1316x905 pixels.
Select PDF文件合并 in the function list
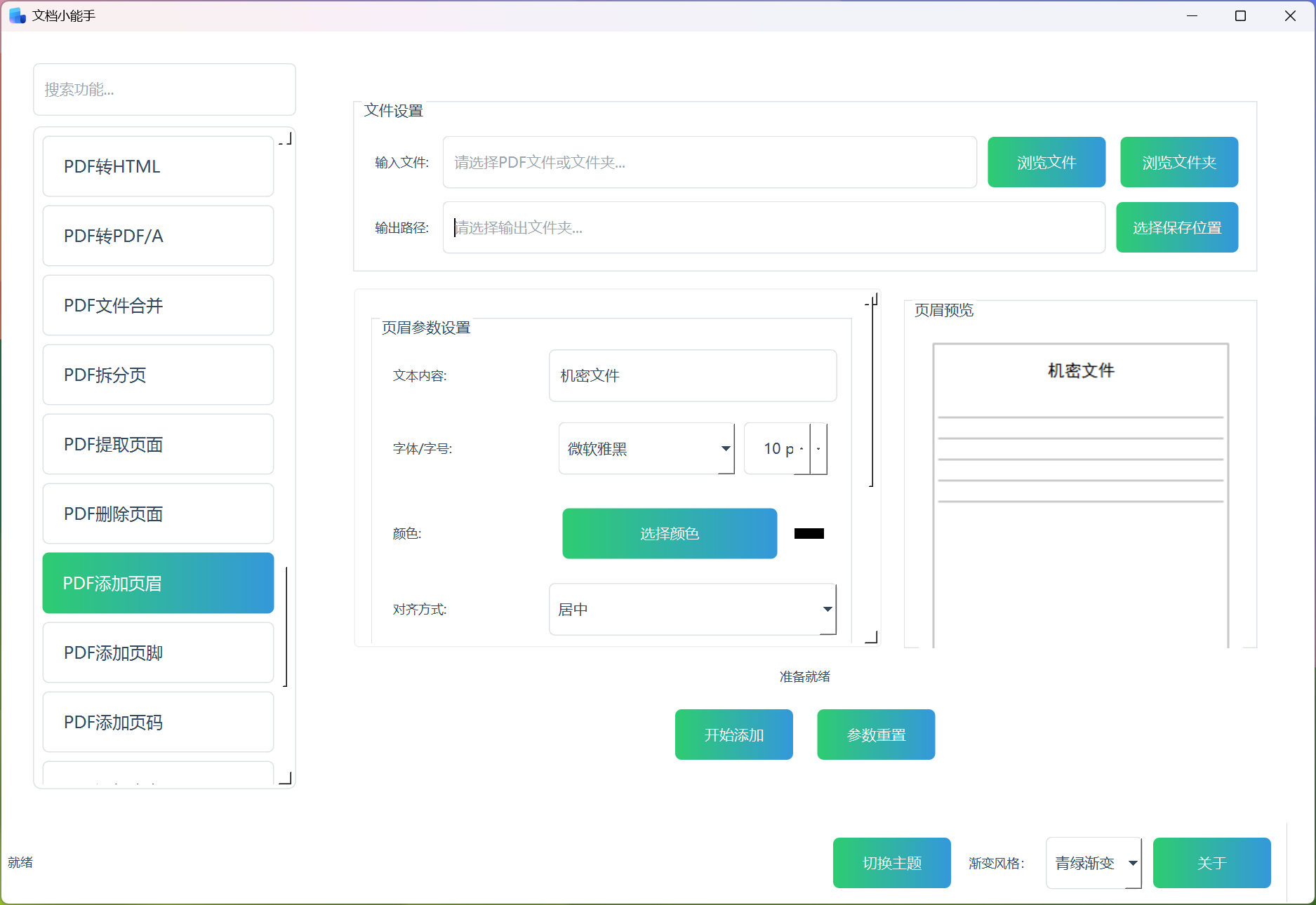pos(158,305)
